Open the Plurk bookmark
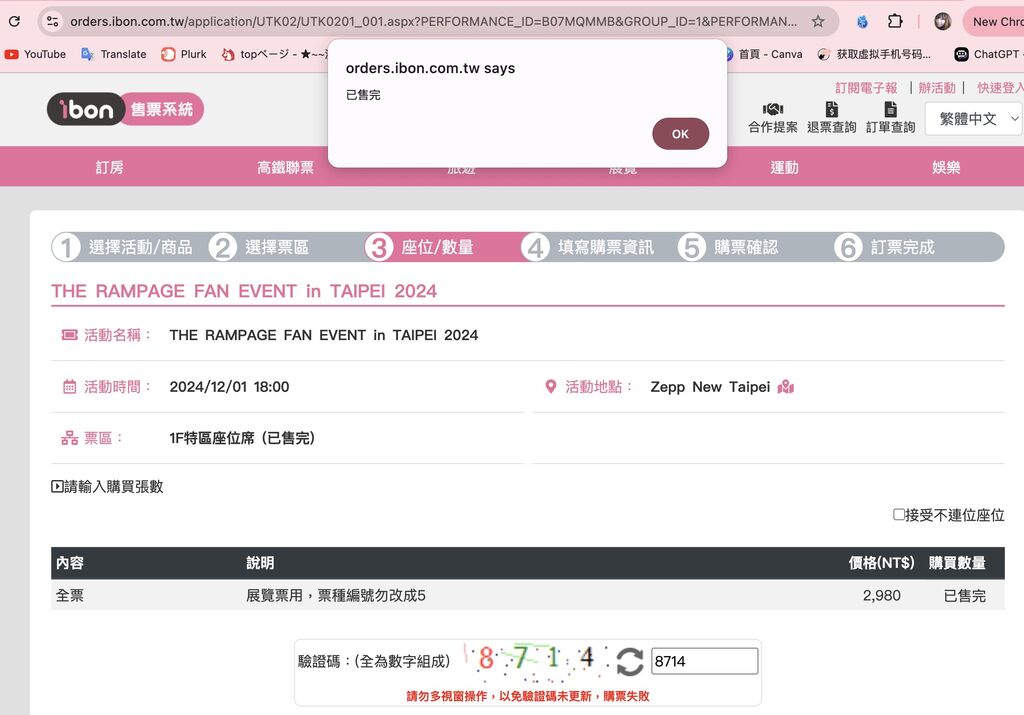Screen dimensions: 1024x715 click(184, 54)
